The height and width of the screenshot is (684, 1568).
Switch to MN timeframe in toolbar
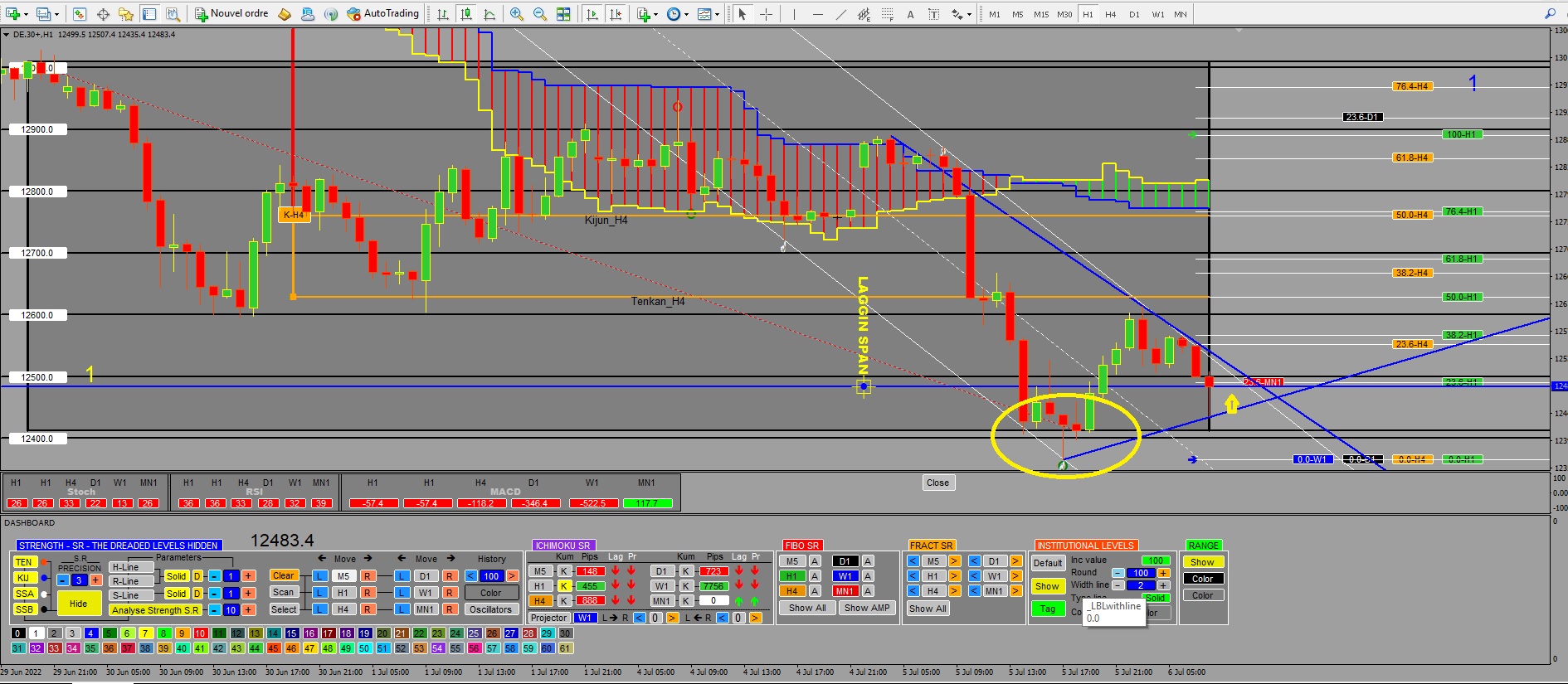pyautogui.click(x=1181, y=14)
